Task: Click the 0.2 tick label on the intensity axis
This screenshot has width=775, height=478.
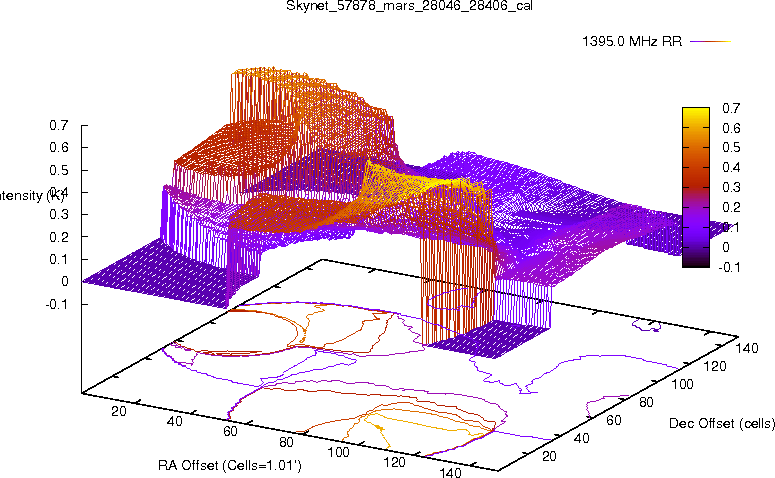Action: pos(58,237)
